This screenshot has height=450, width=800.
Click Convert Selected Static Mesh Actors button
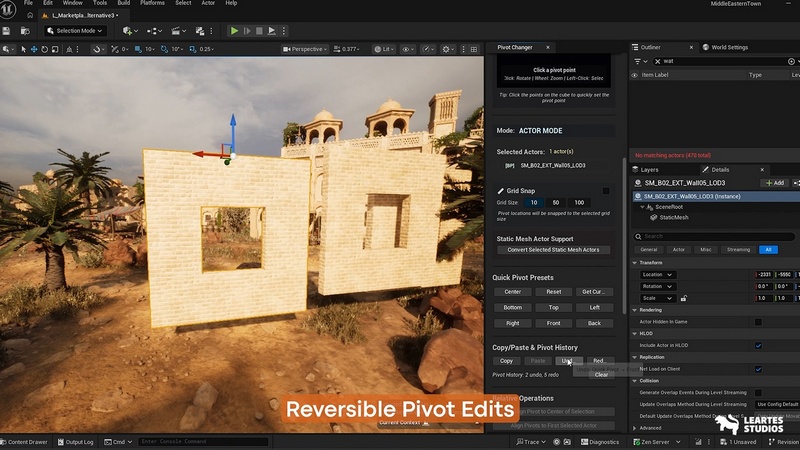553,250
